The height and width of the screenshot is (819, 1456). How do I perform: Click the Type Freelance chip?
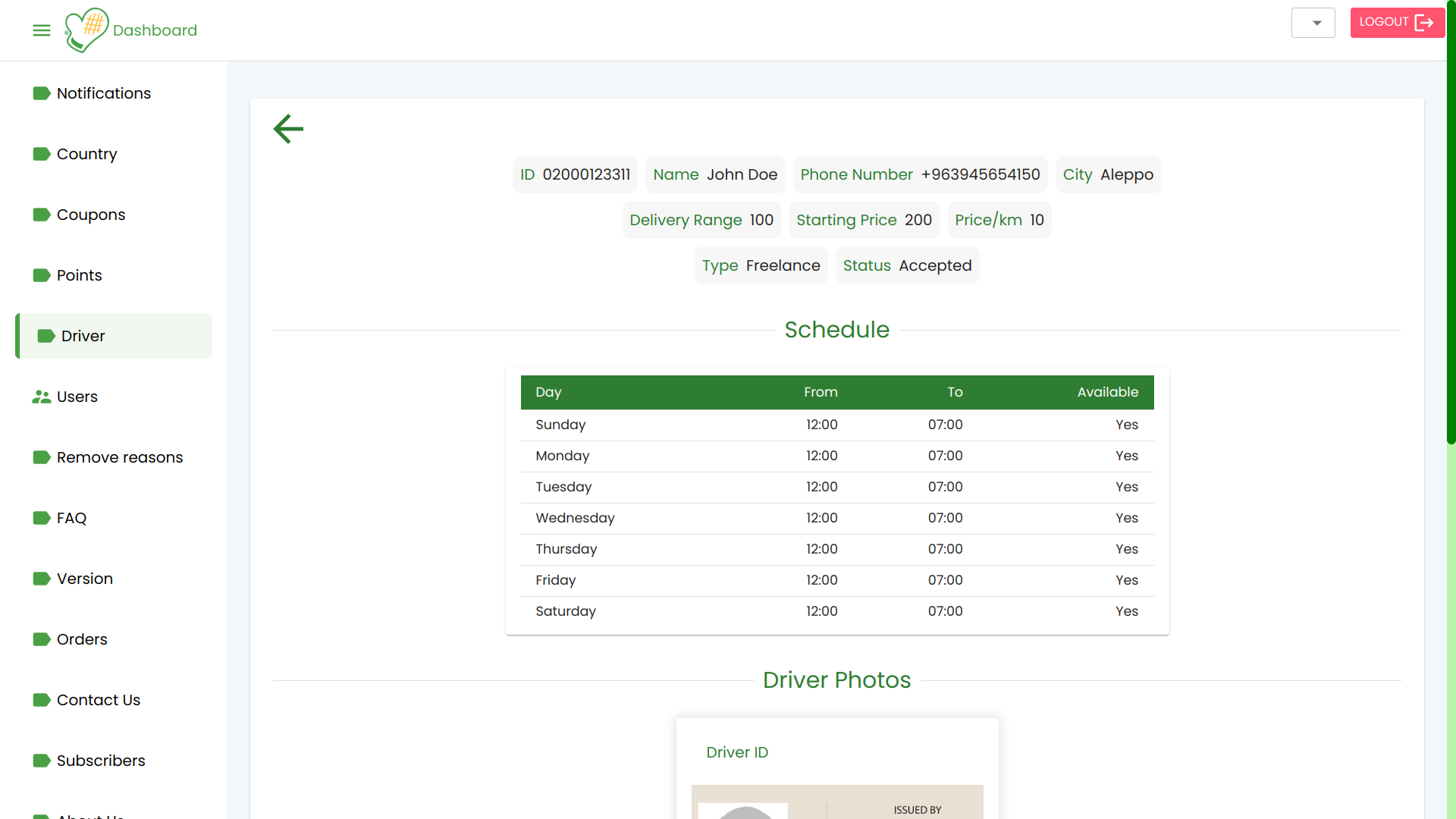[761, 265]
